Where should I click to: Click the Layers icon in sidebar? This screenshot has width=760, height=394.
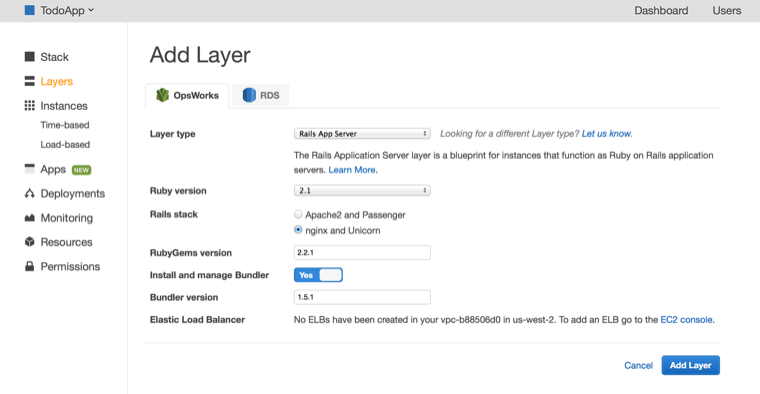(30, 81)
